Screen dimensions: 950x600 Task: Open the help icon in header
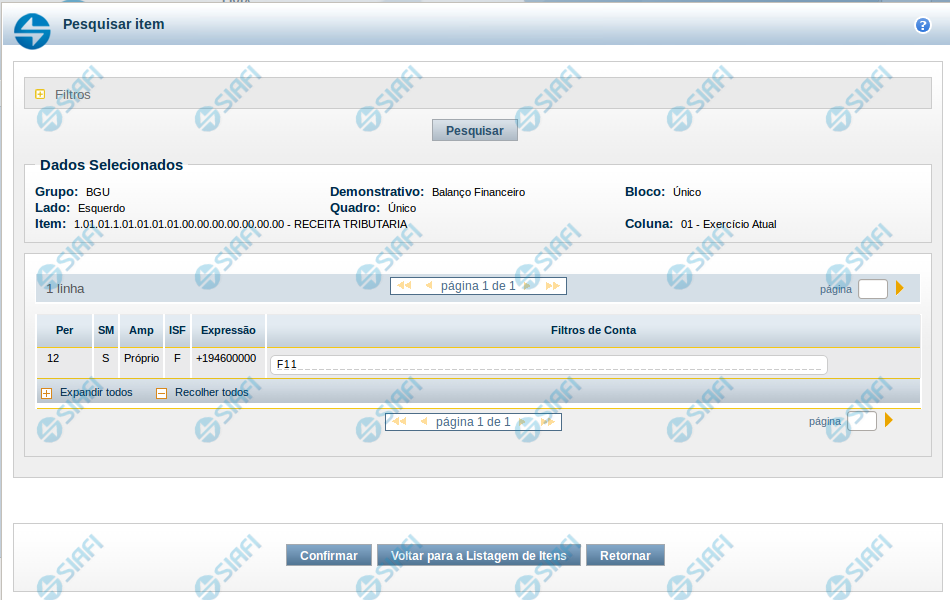click(922, 26)
